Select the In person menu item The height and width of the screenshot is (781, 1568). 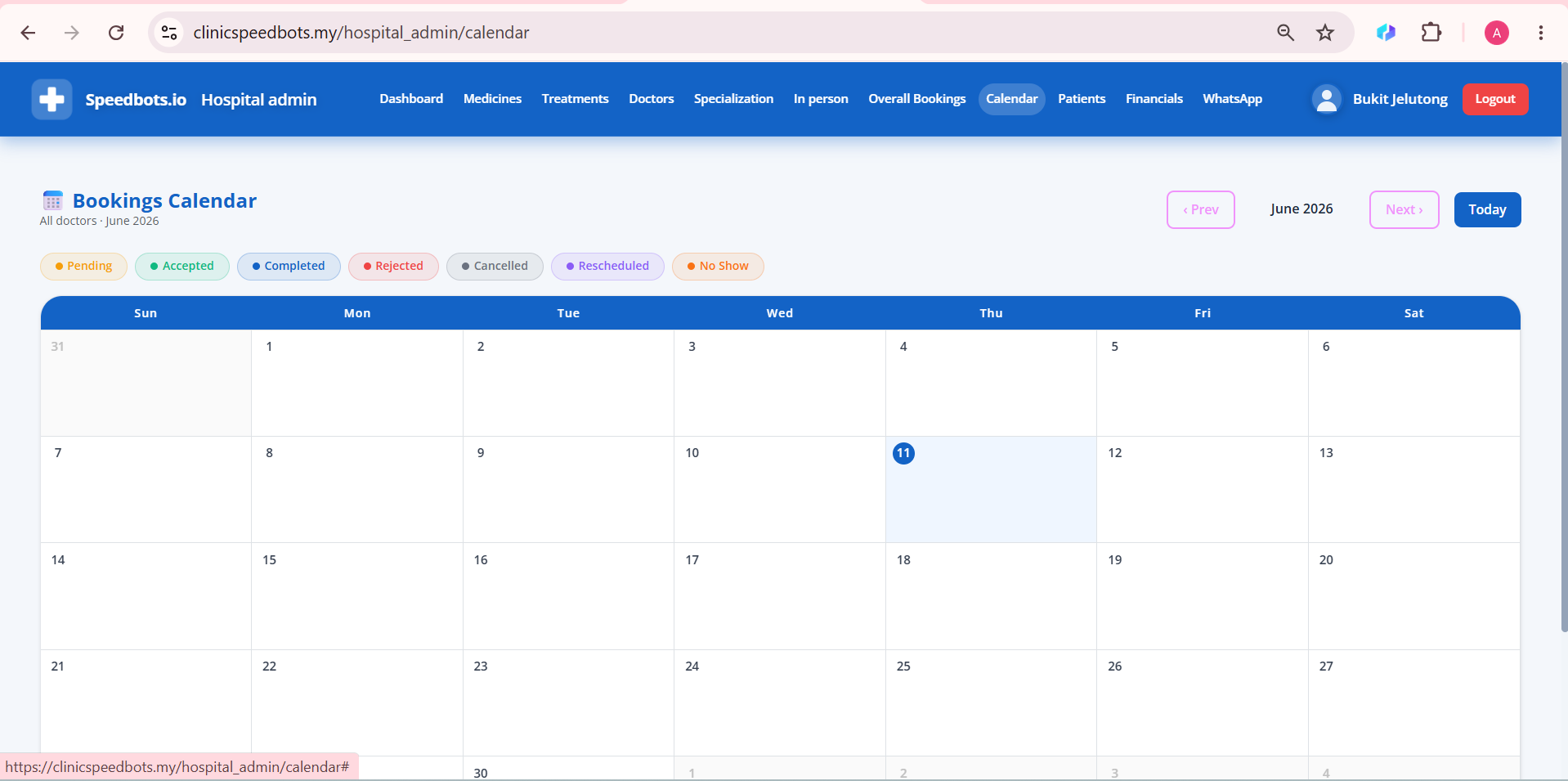[821, 99]
